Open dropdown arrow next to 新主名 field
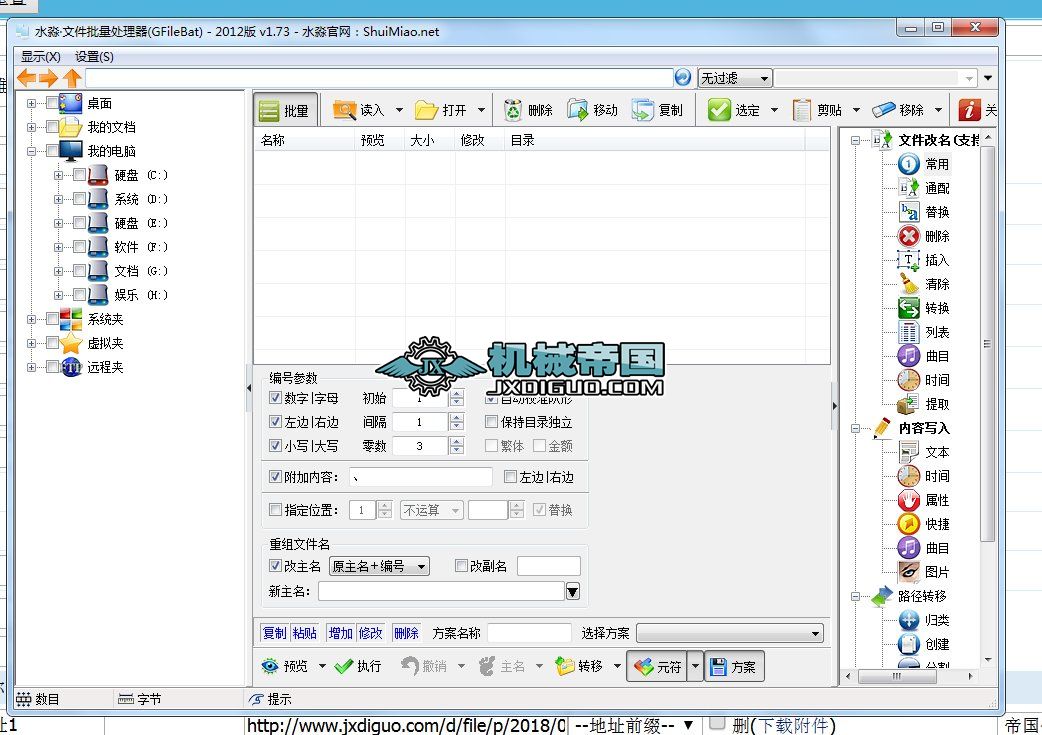This screenshot has width=1042, height=735. click(x=572, y=591)
